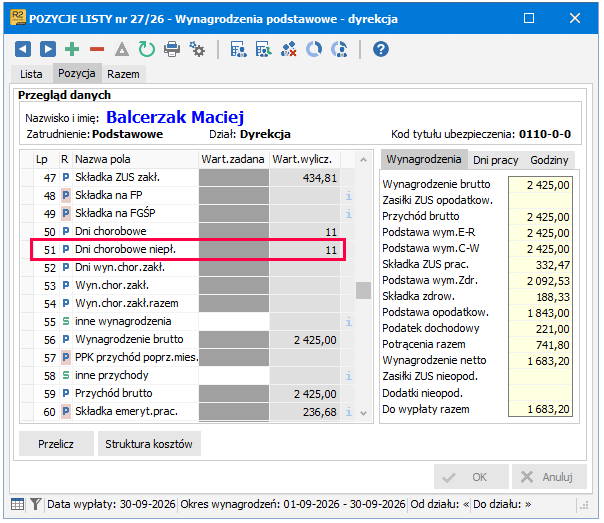This screenshot has width=604, height=523.
Task: Click info icon in Składka na FP row
Action: 349,196
